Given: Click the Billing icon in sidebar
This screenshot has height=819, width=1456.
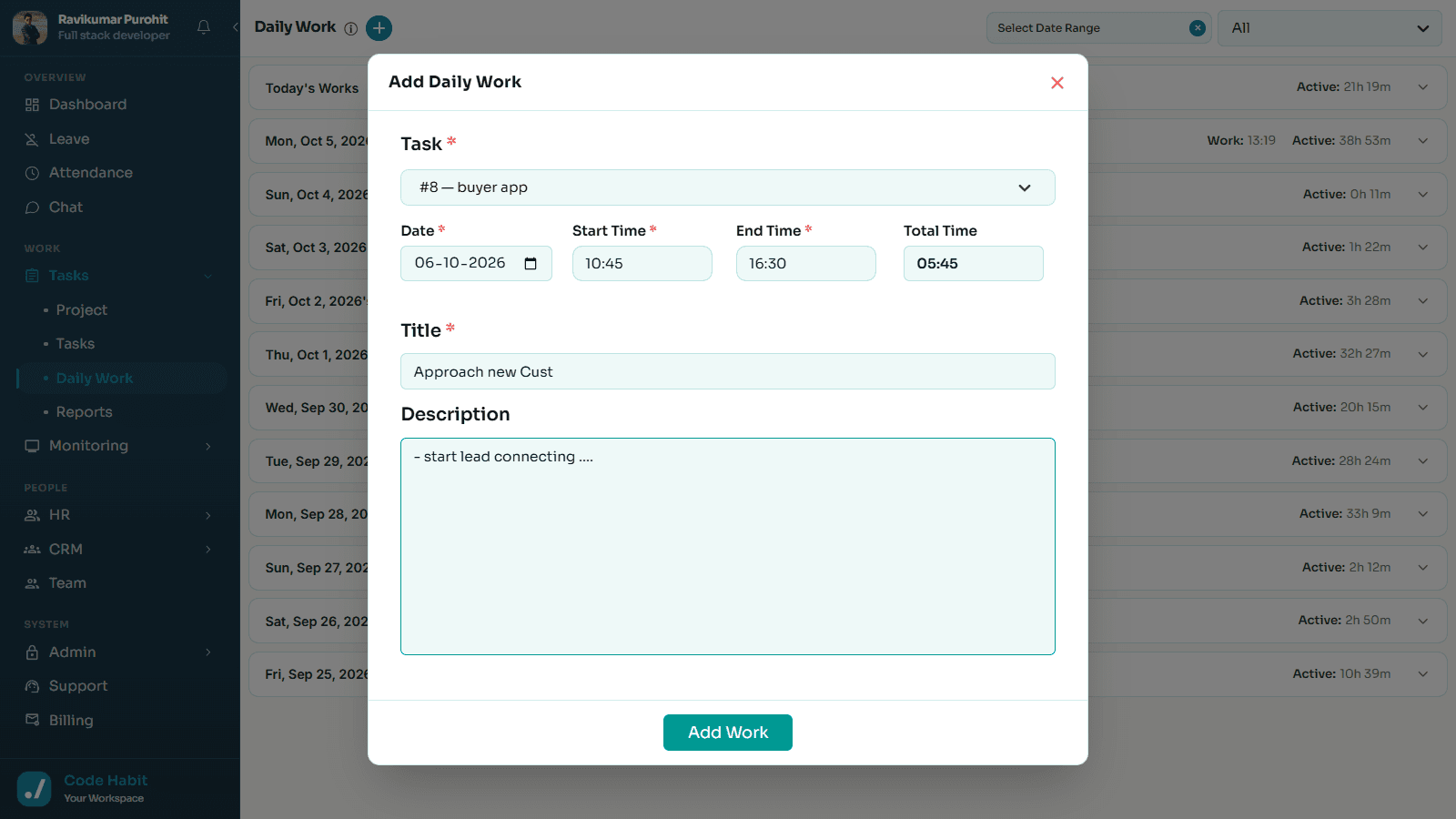Looking at the screenshot, I should point(32,720).
